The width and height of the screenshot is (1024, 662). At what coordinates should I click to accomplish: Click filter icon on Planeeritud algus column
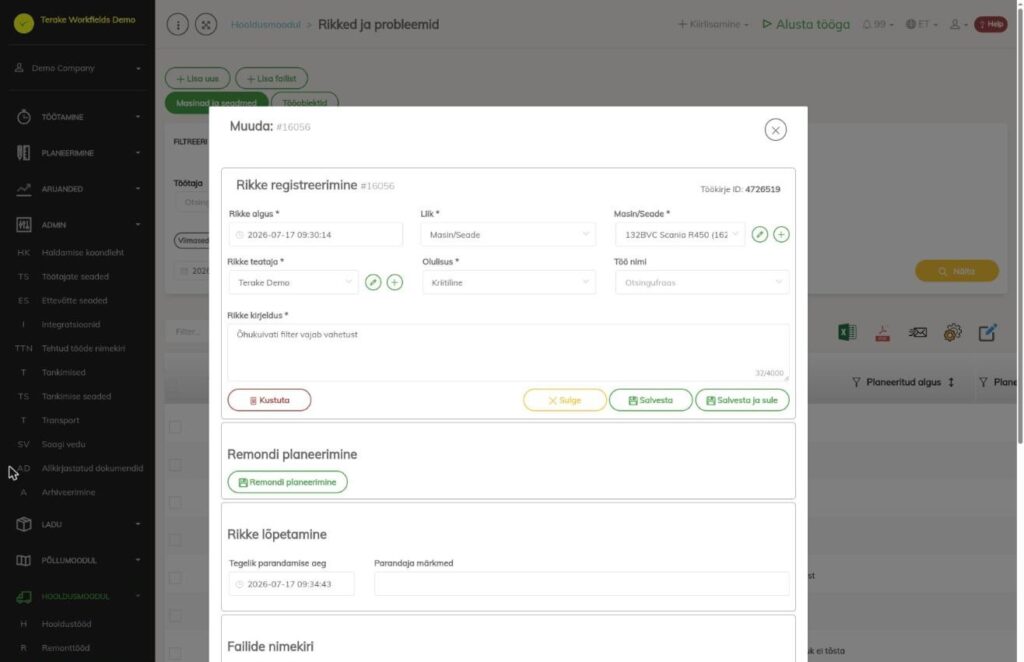(856, 382)
